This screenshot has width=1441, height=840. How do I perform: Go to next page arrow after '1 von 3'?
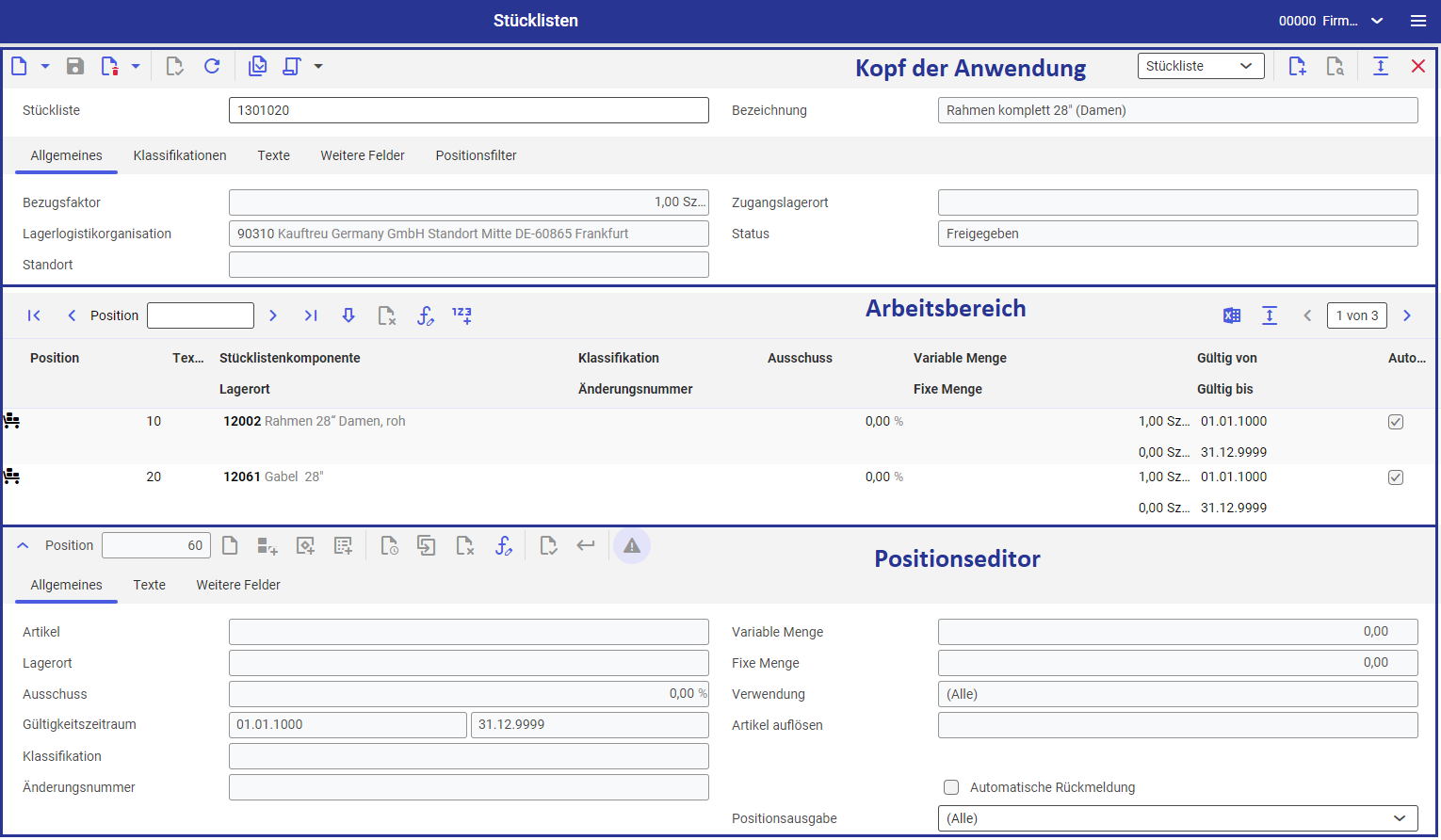pos(1407,315)
